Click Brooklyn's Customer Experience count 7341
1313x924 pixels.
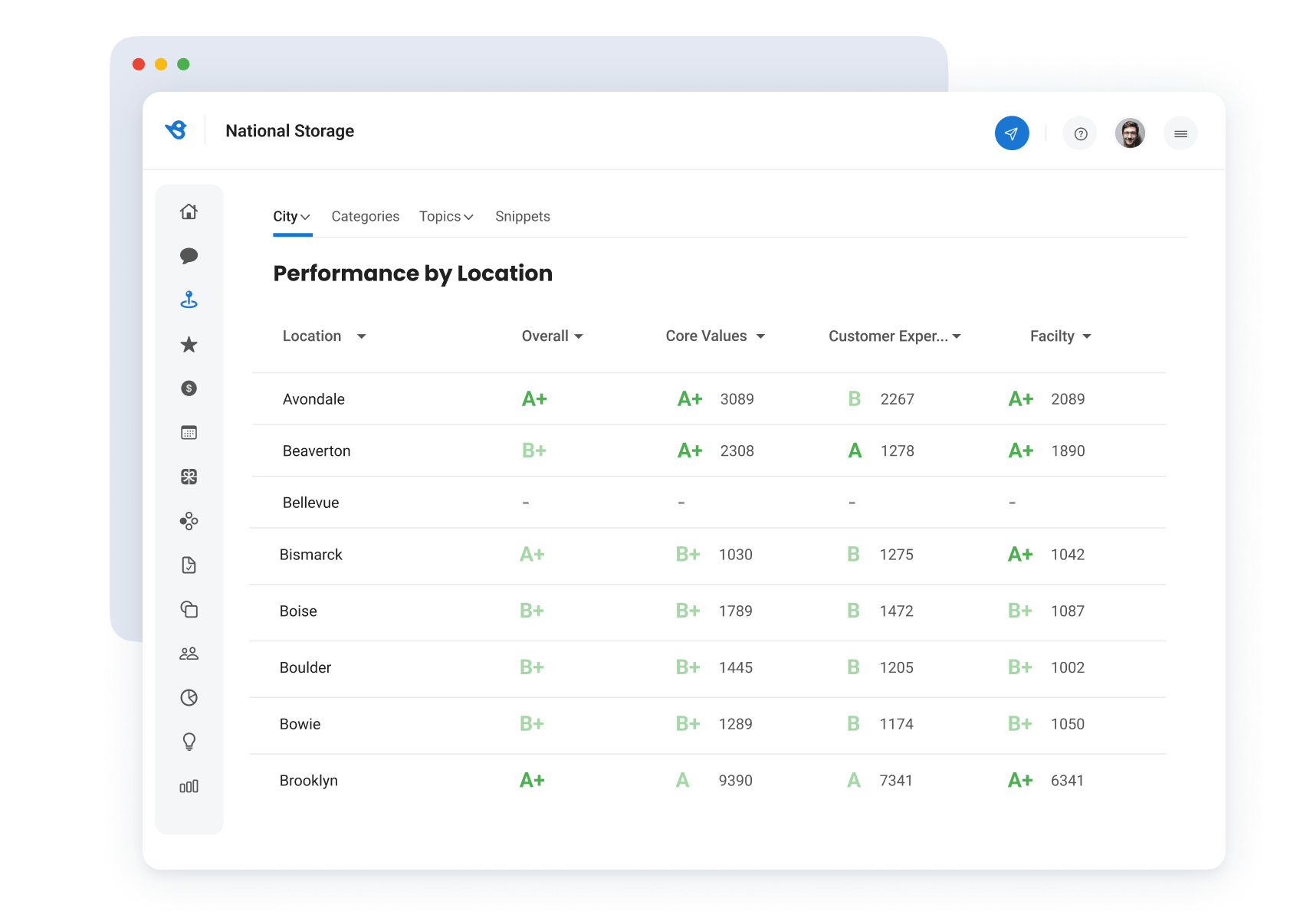tap(896, 781)
